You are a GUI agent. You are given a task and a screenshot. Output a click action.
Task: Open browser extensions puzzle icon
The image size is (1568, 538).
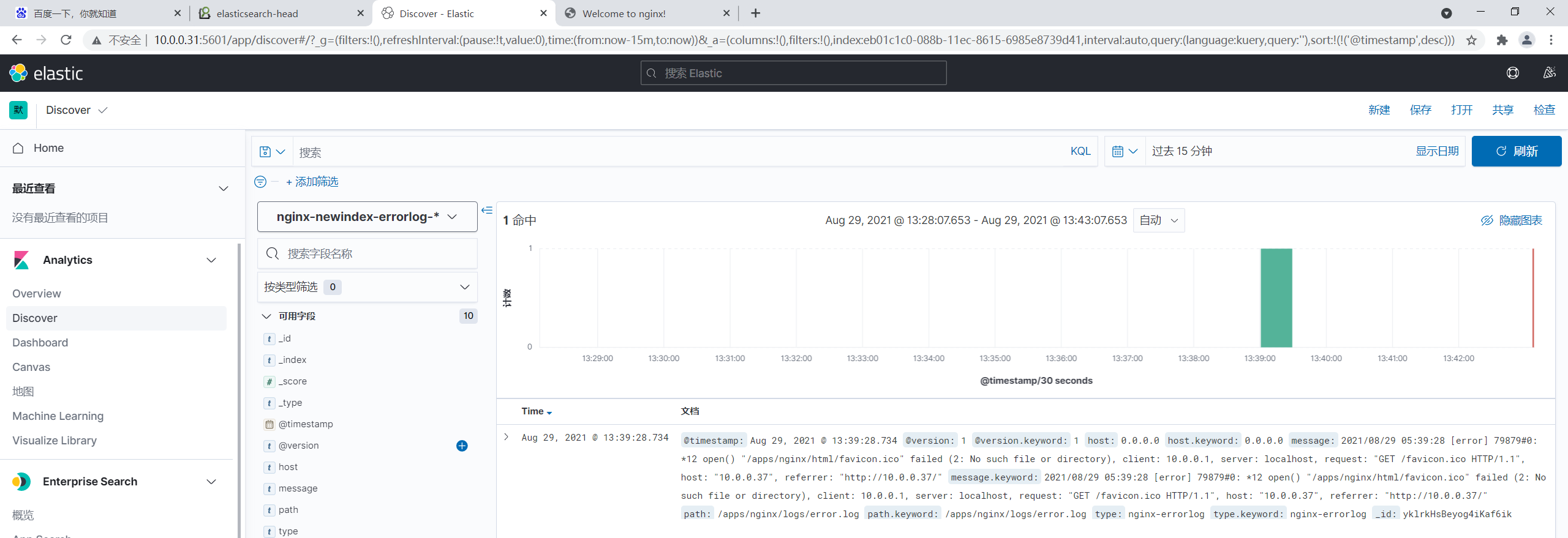coord(1502,40)
